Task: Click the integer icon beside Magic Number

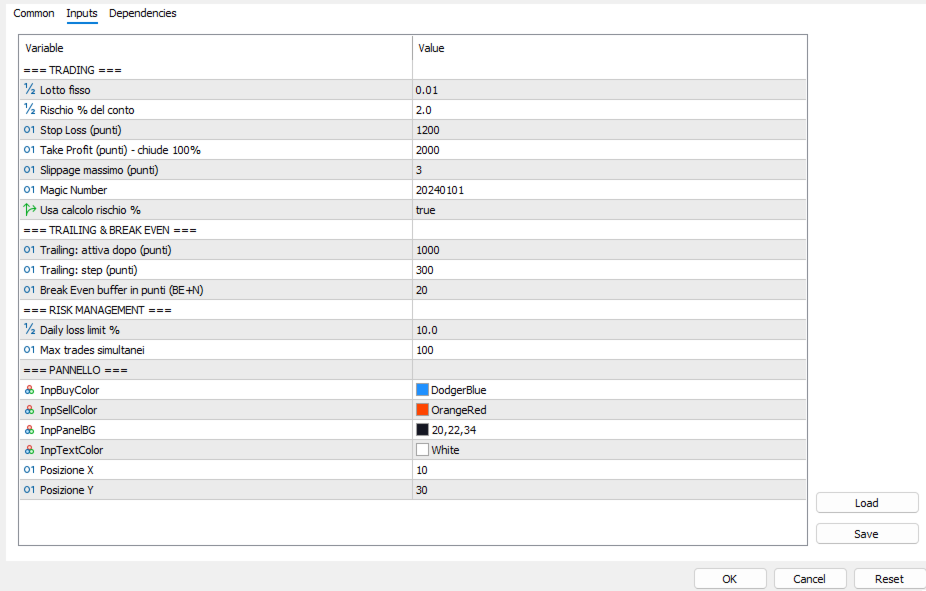Action: coord(29,190)
